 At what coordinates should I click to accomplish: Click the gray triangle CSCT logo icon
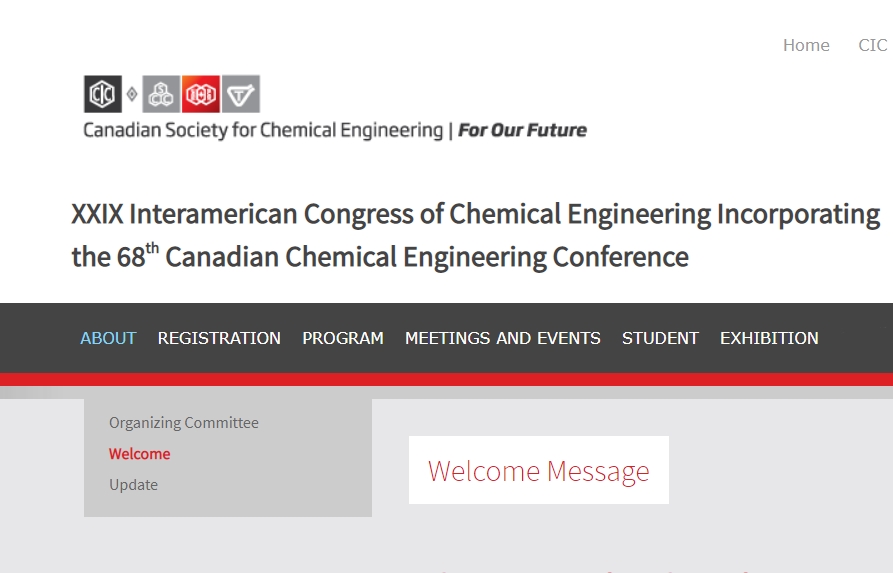pyautogui.click(x=241, y=94)
